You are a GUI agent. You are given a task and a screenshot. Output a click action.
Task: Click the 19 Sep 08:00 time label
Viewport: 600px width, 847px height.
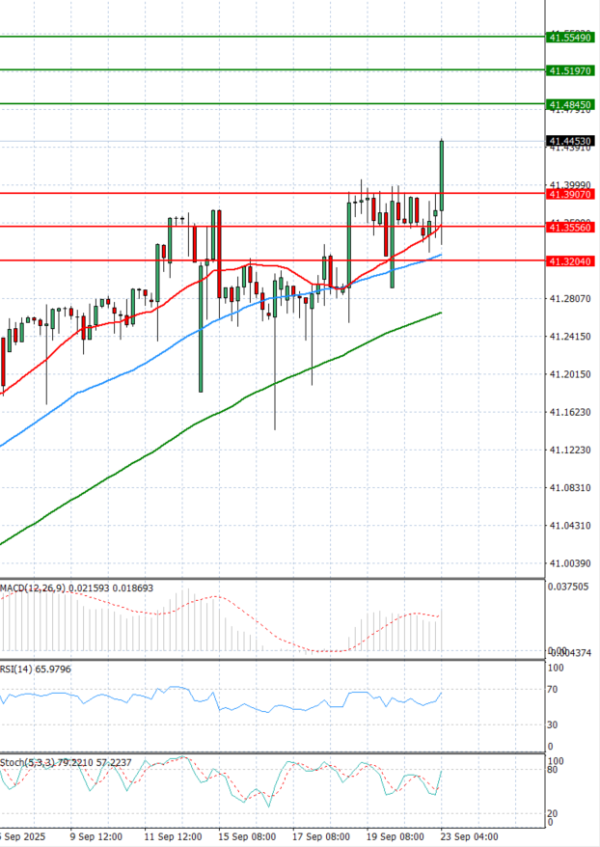(x=395, y=837)
